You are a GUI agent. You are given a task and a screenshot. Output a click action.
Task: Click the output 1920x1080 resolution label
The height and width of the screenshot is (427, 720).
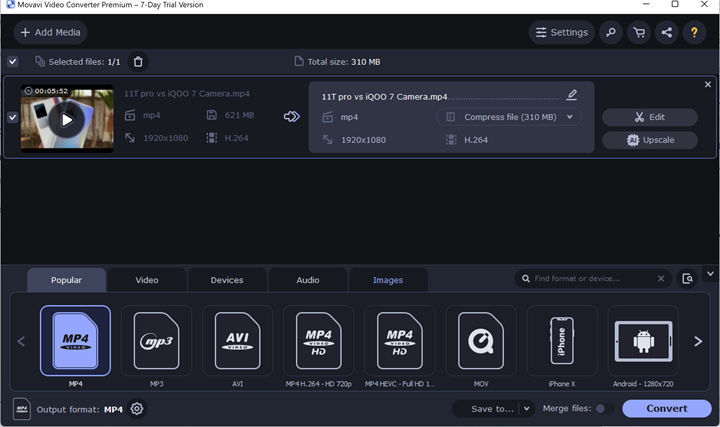coord(363,140)
